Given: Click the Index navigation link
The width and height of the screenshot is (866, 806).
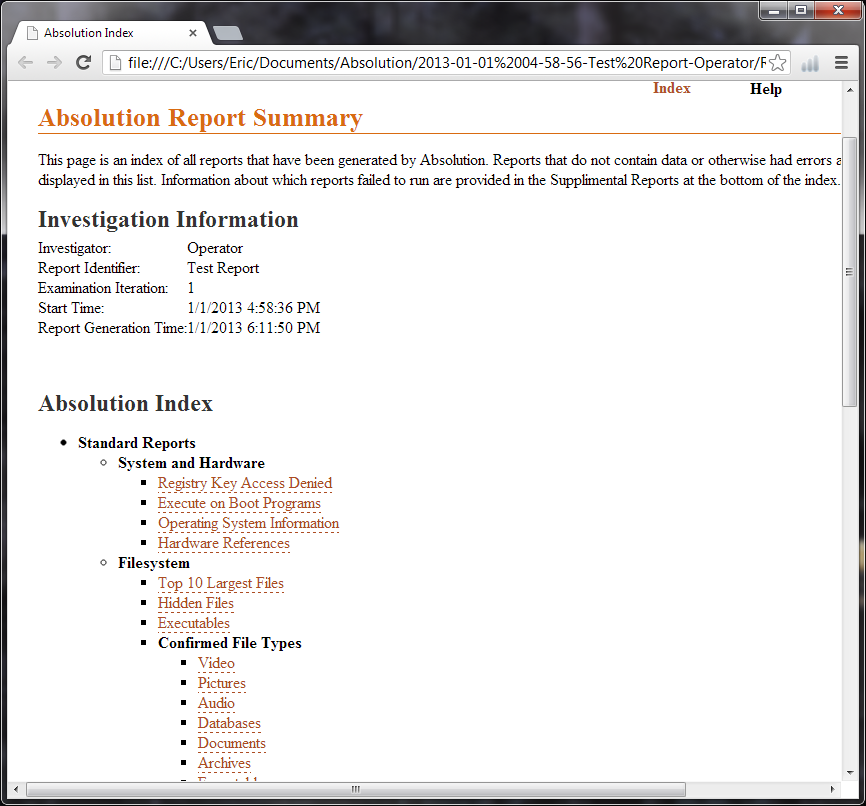Looking at the screenshot, I should tap(671, 88).
